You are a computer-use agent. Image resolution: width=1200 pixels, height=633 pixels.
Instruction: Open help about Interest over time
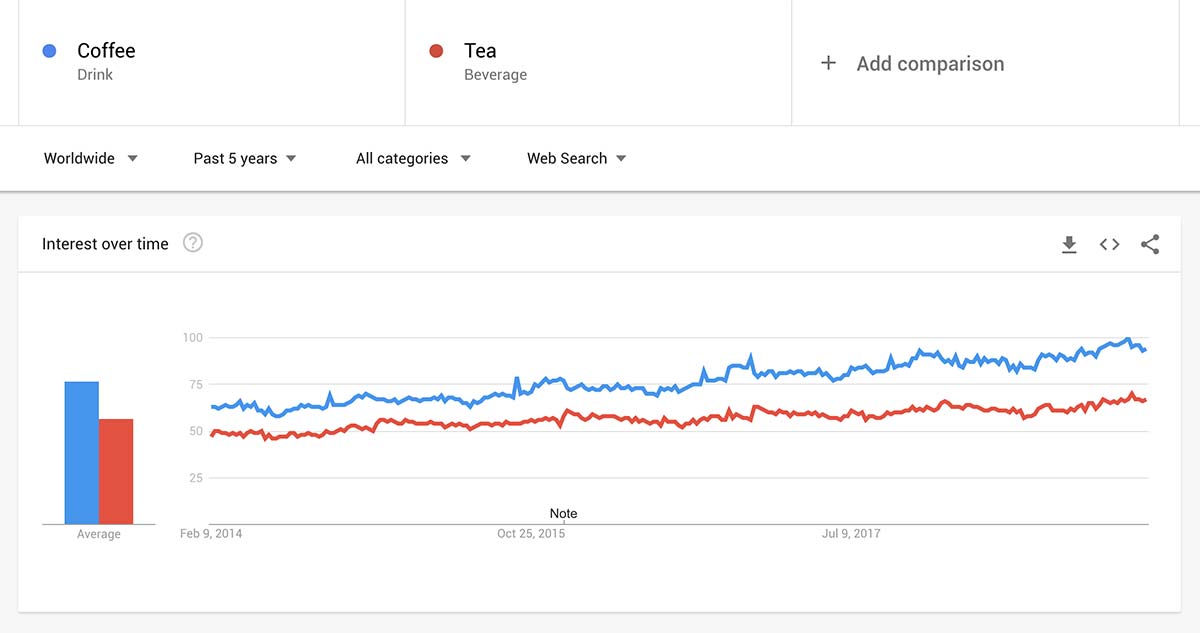point(192,242)
